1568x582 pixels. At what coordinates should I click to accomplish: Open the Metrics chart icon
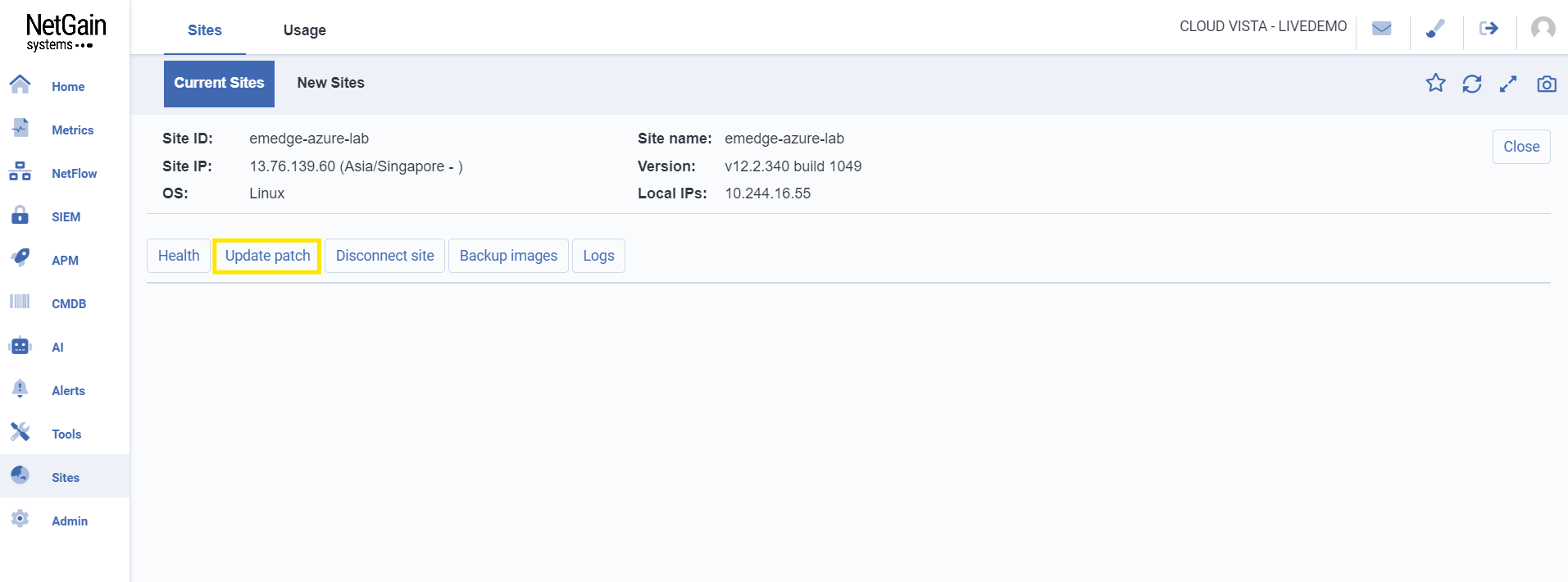pyautogui.click(x=20, y=128)
